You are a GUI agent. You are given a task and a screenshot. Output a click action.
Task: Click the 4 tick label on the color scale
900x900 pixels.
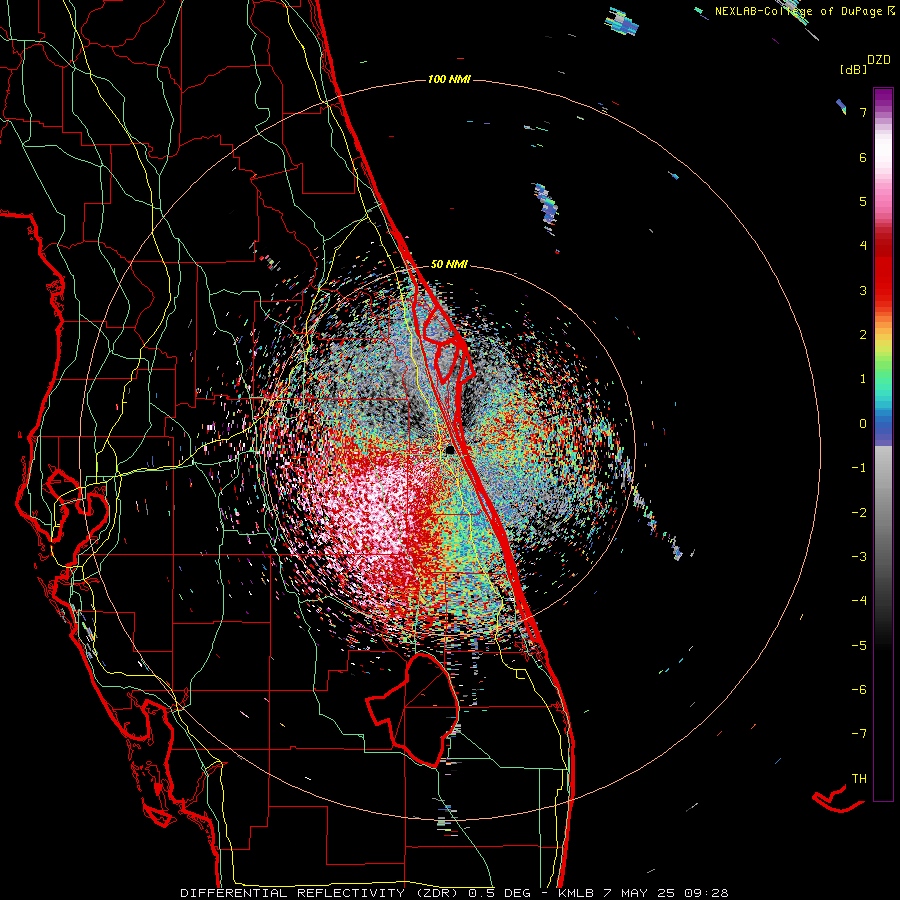(x=863, y=246)
